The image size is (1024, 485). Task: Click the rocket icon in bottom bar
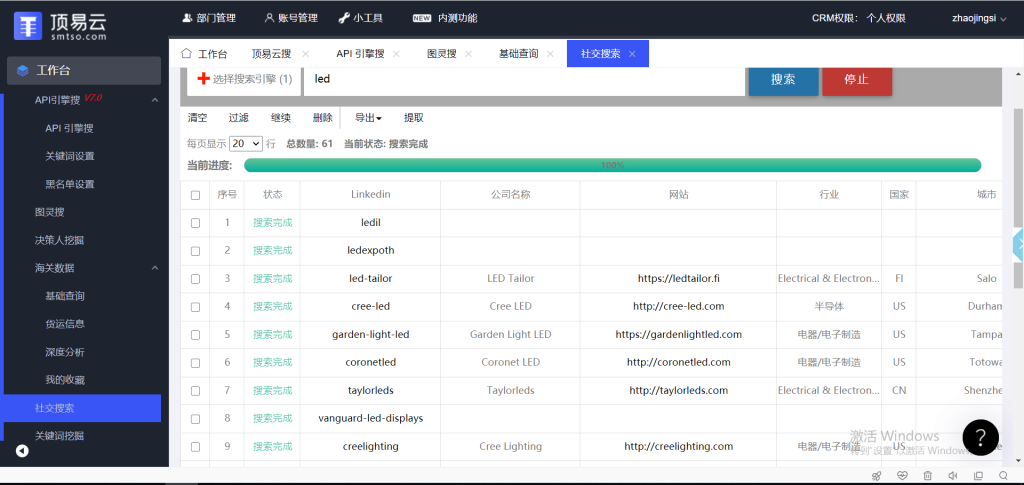click(x=877, y=475)
